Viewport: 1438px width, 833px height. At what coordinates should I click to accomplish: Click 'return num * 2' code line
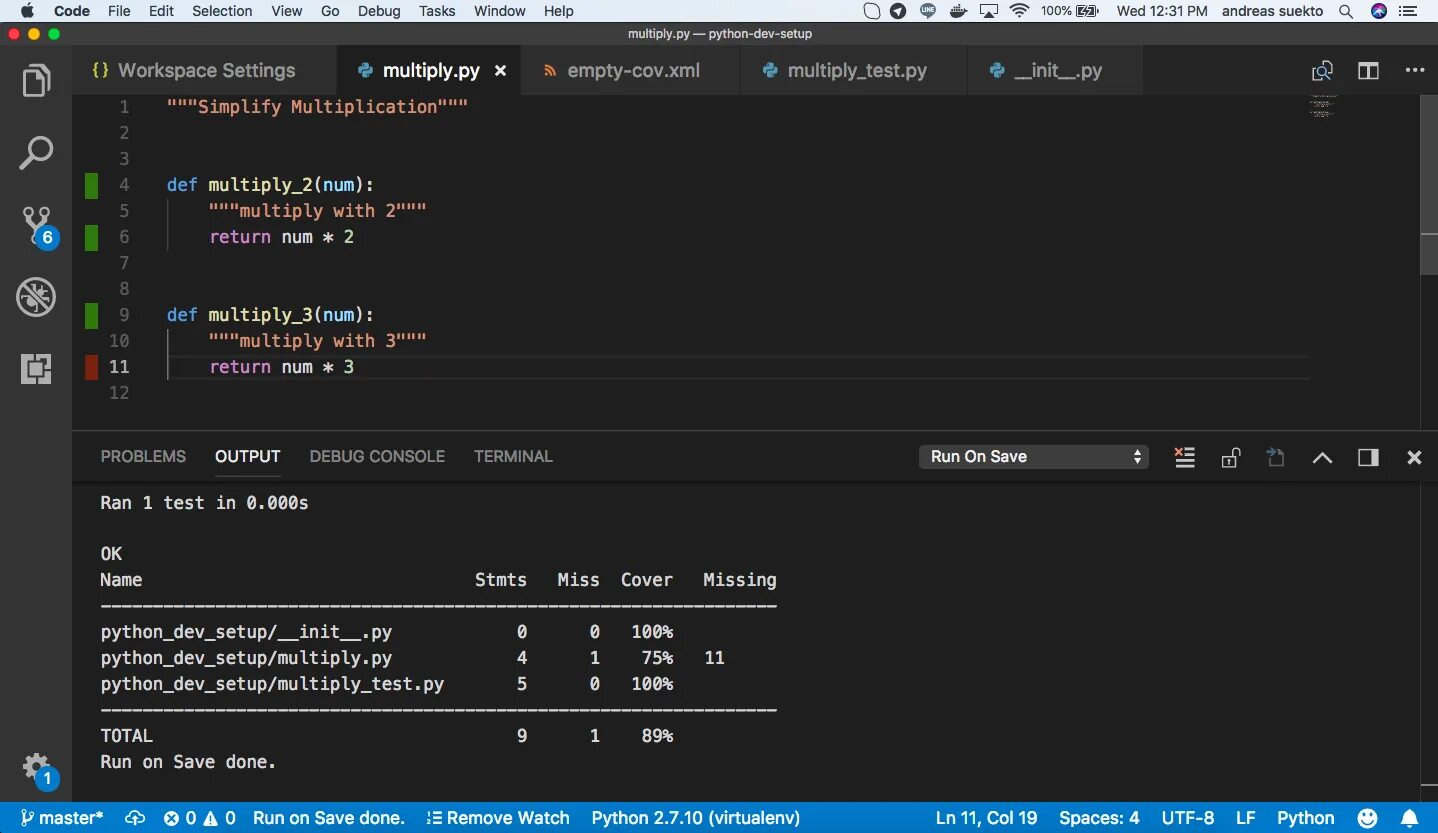[x=281, y=237]
